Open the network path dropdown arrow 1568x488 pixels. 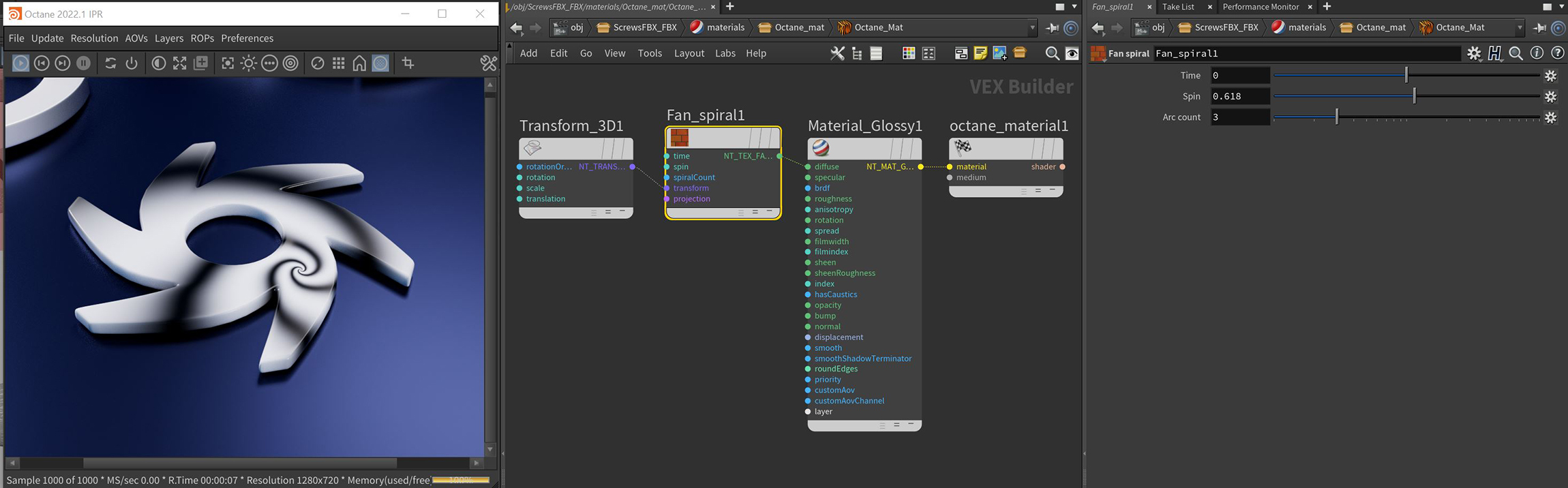pos(1032,28)
